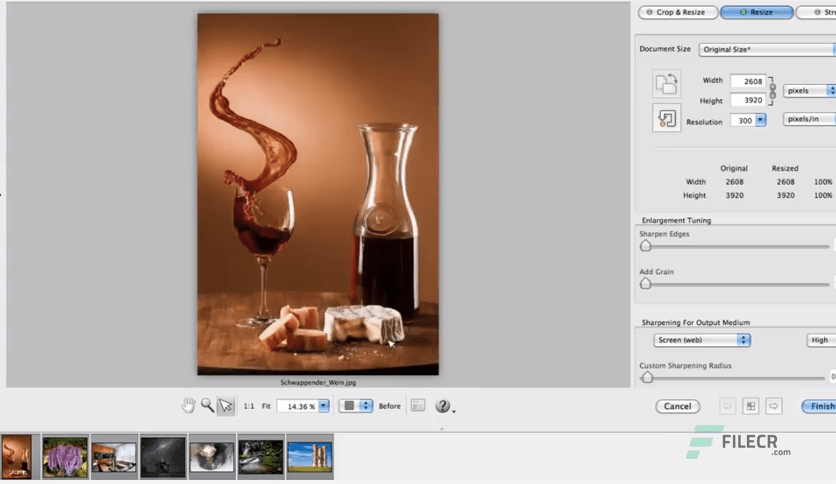
Task: Open the pixels/in resolution unit dropdown
Action: [x=809, y=119]
